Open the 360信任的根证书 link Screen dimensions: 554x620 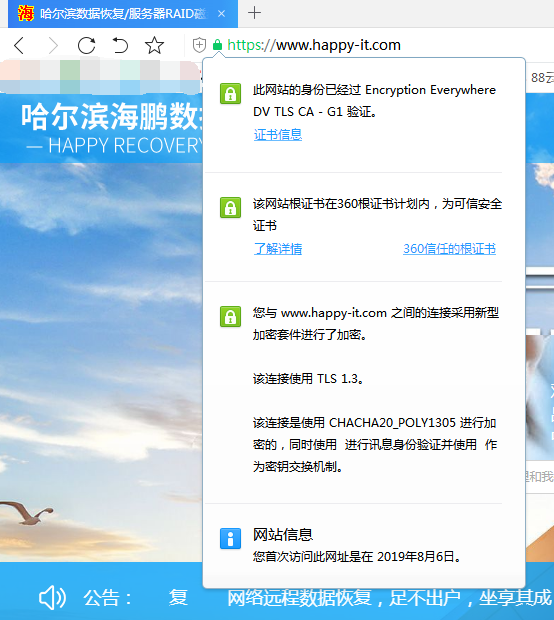click(449, 249)
